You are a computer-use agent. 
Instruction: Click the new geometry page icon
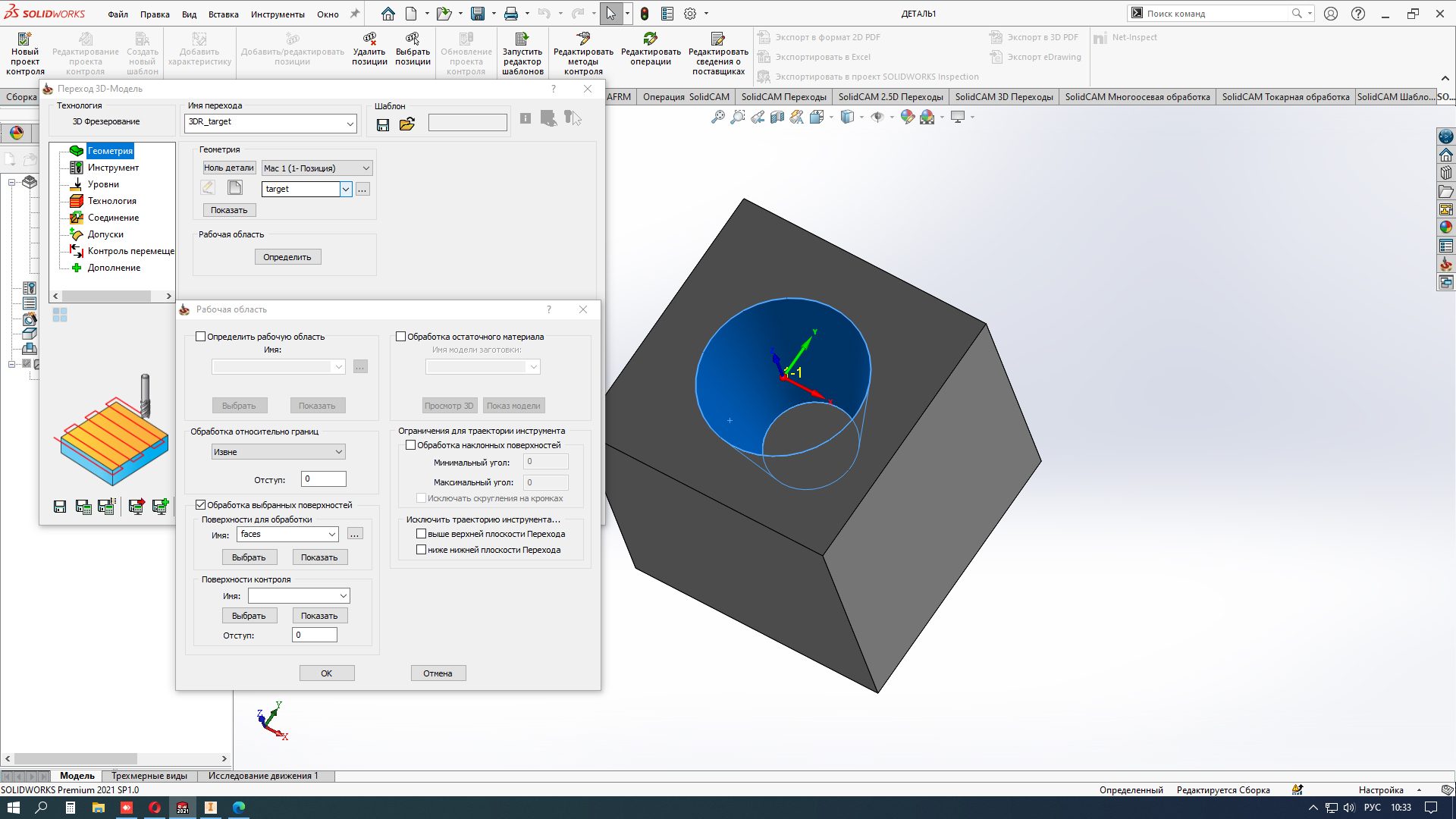coord(235,188)
